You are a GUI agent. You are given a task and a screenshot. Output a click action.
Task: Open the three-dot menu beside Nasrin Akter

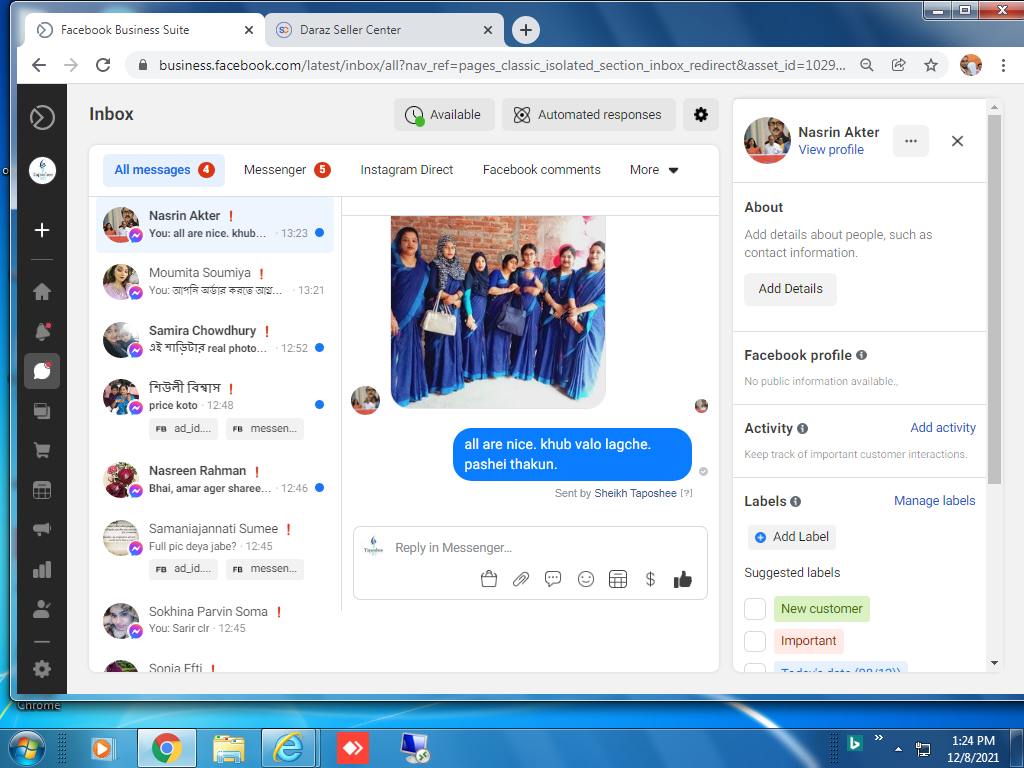(910, 141)
